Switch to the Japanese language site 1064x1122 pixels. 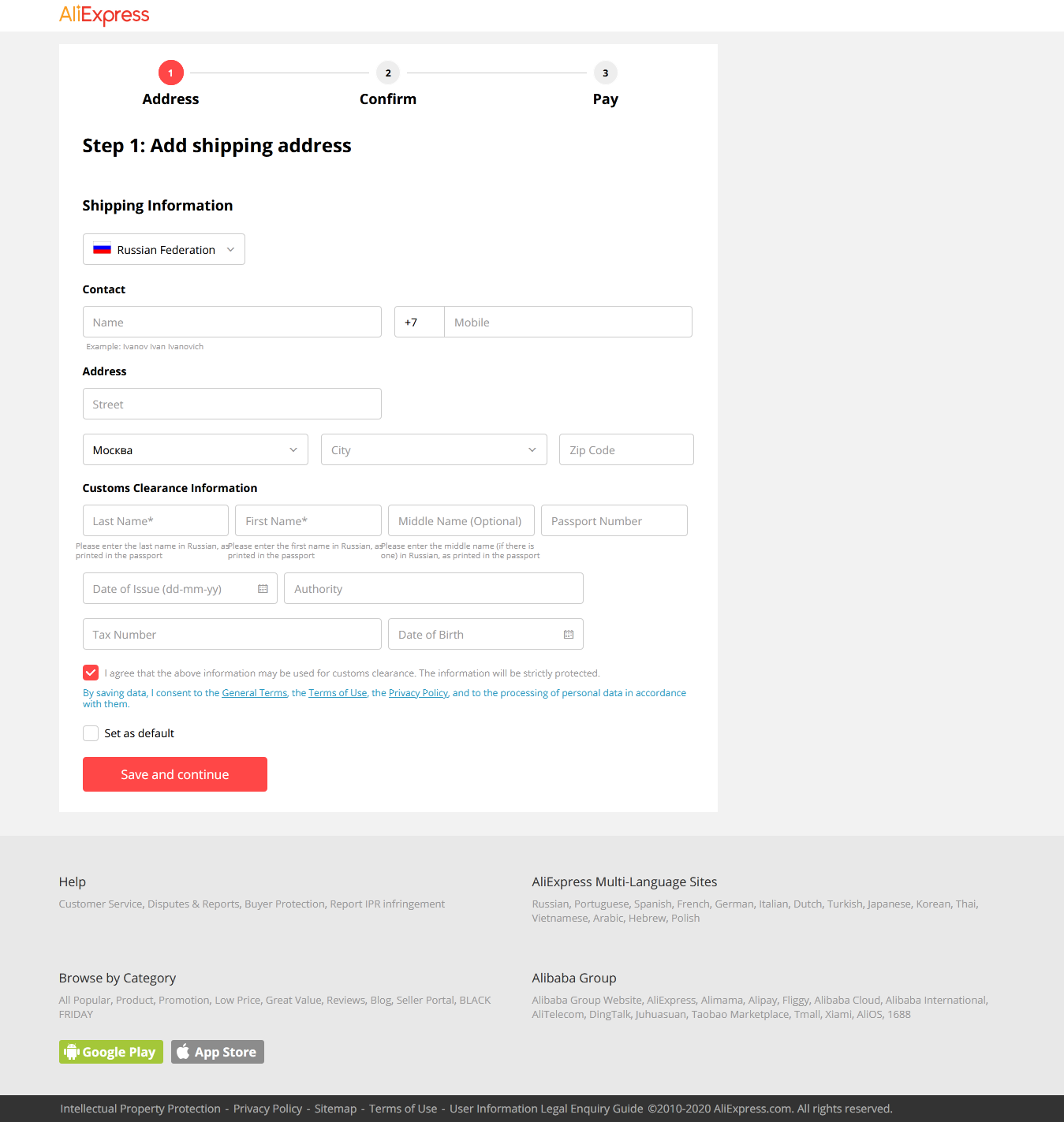[889, 904]
